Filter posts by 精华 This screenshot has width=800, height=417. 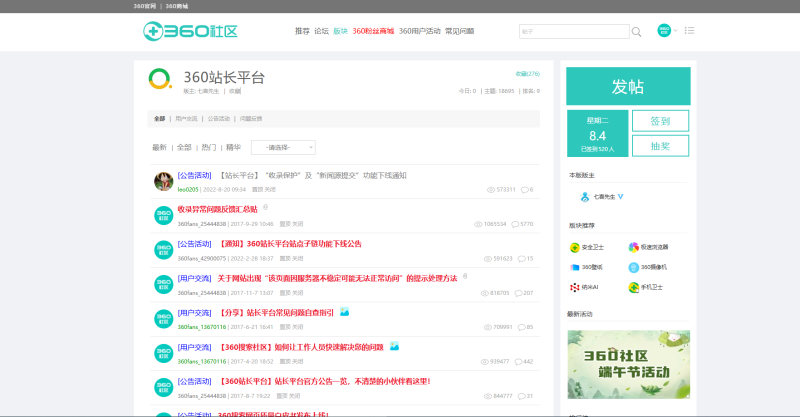233,148
